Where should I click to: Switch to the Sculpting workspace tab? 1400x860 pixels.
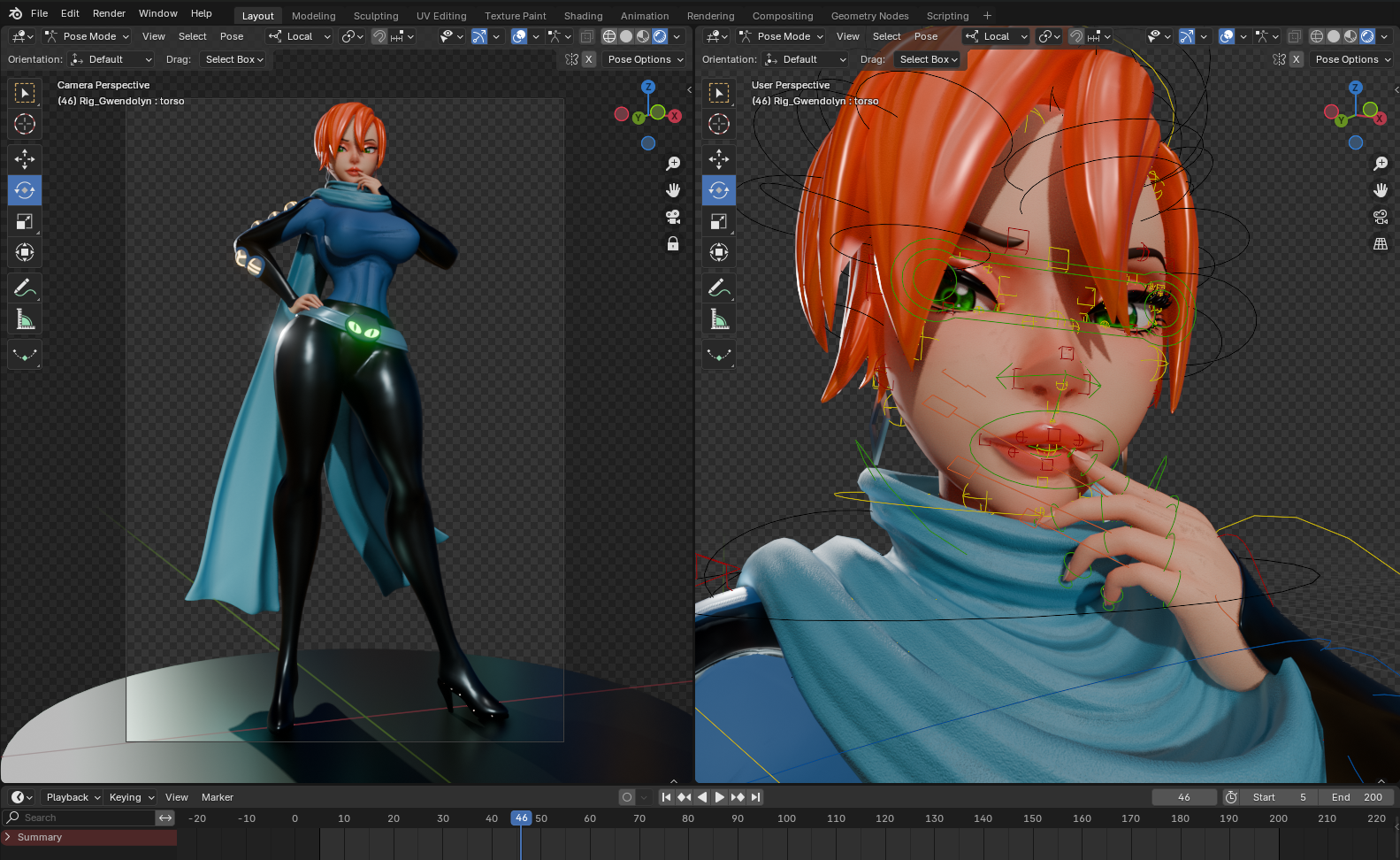(376, 16)
